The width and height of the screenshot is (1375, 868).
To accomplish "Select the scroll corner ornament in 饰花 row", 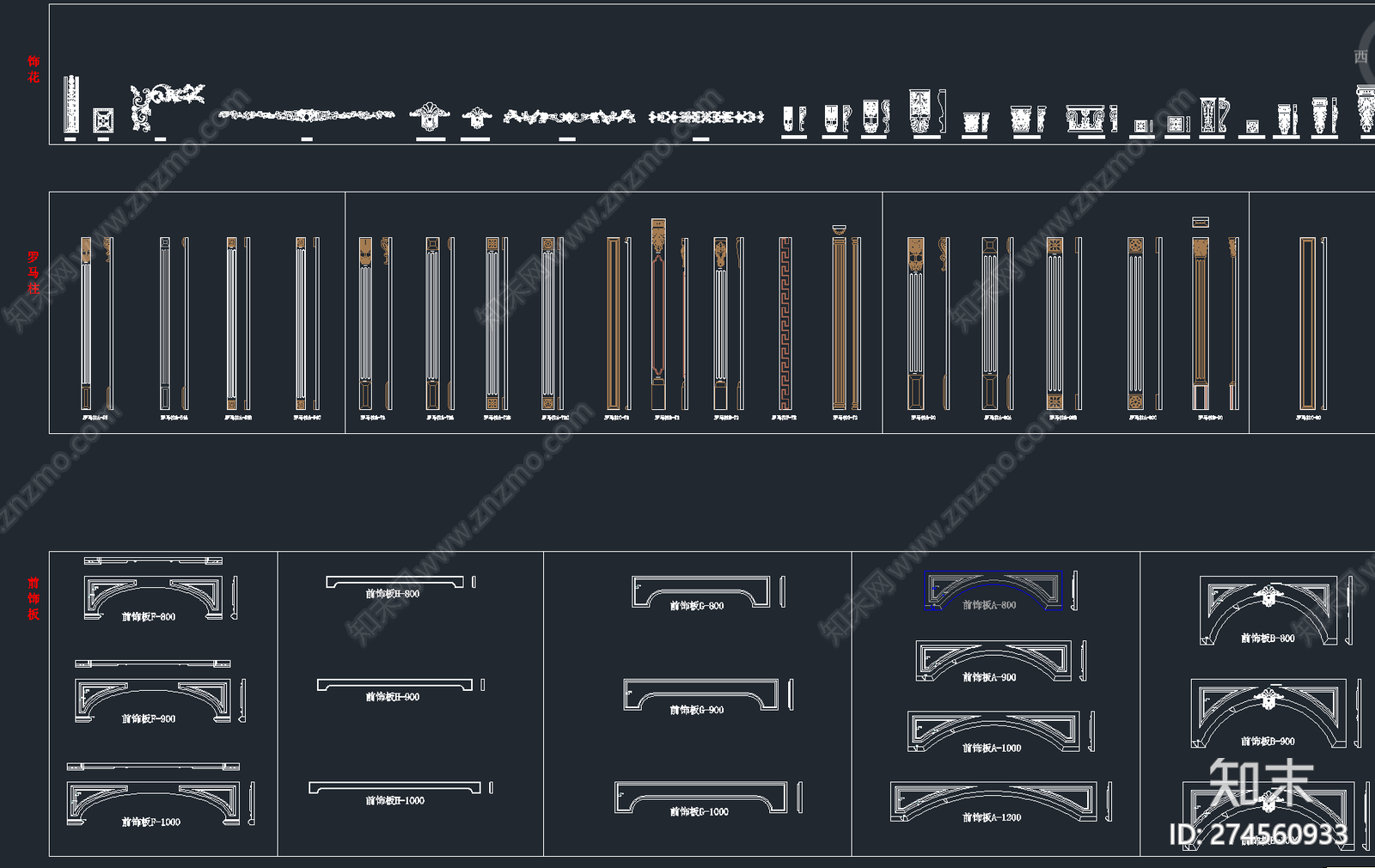I will [x=167, y=107].
